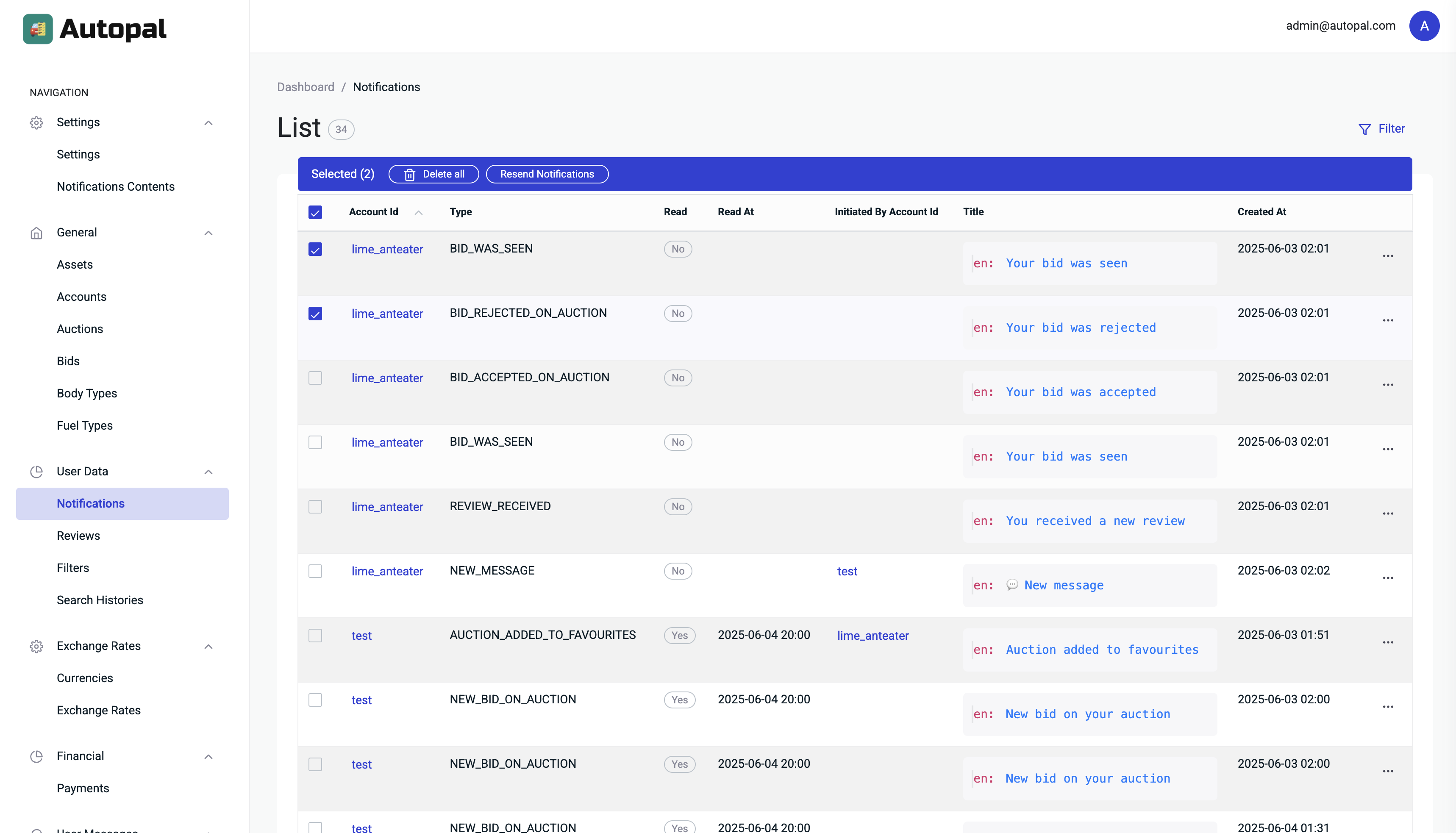
Task: Open row actions for NEW_MESSAGE notification
Action: pos(1388,578)
